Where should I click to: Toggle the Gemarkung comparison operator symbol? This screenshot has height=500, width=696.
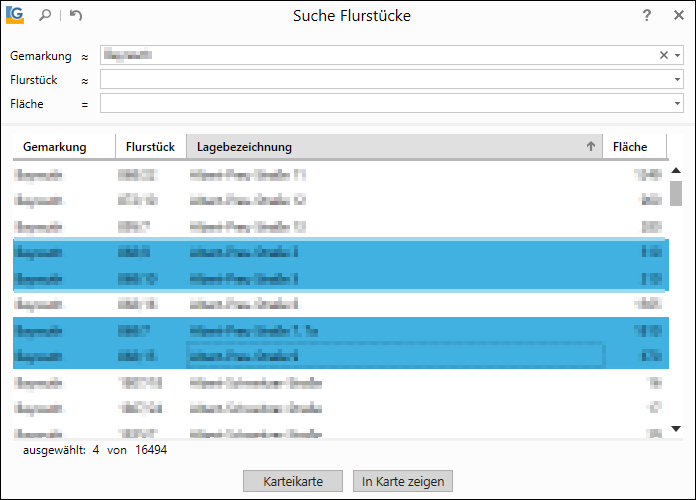pos(84,56)
